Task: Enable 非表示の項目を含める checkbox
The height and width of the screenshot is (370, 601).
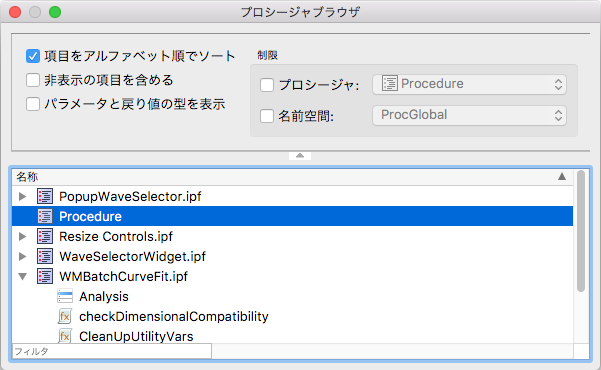Action: click(x=33, y=80)
